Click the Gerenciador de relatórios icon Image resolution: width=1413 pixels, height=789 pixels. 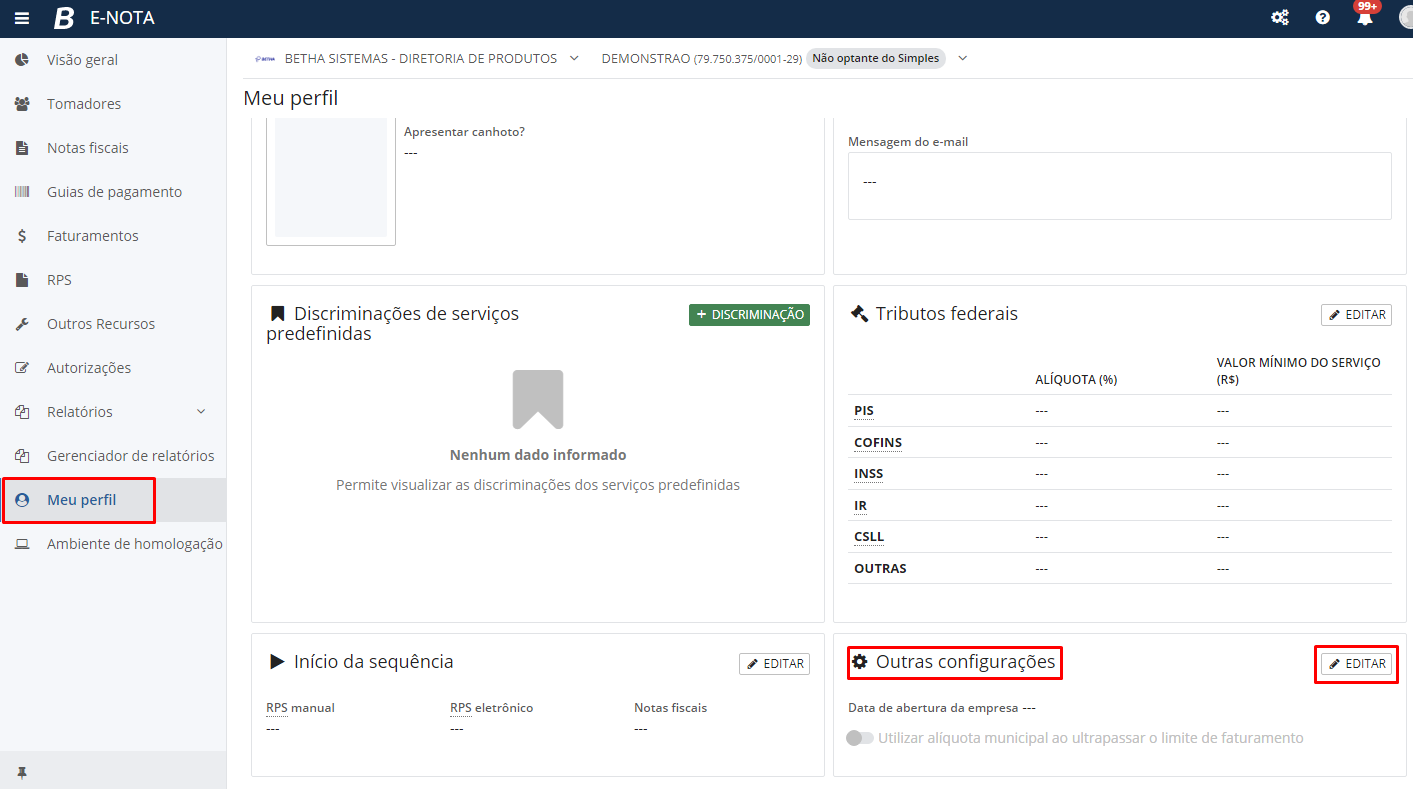[22, 456]
